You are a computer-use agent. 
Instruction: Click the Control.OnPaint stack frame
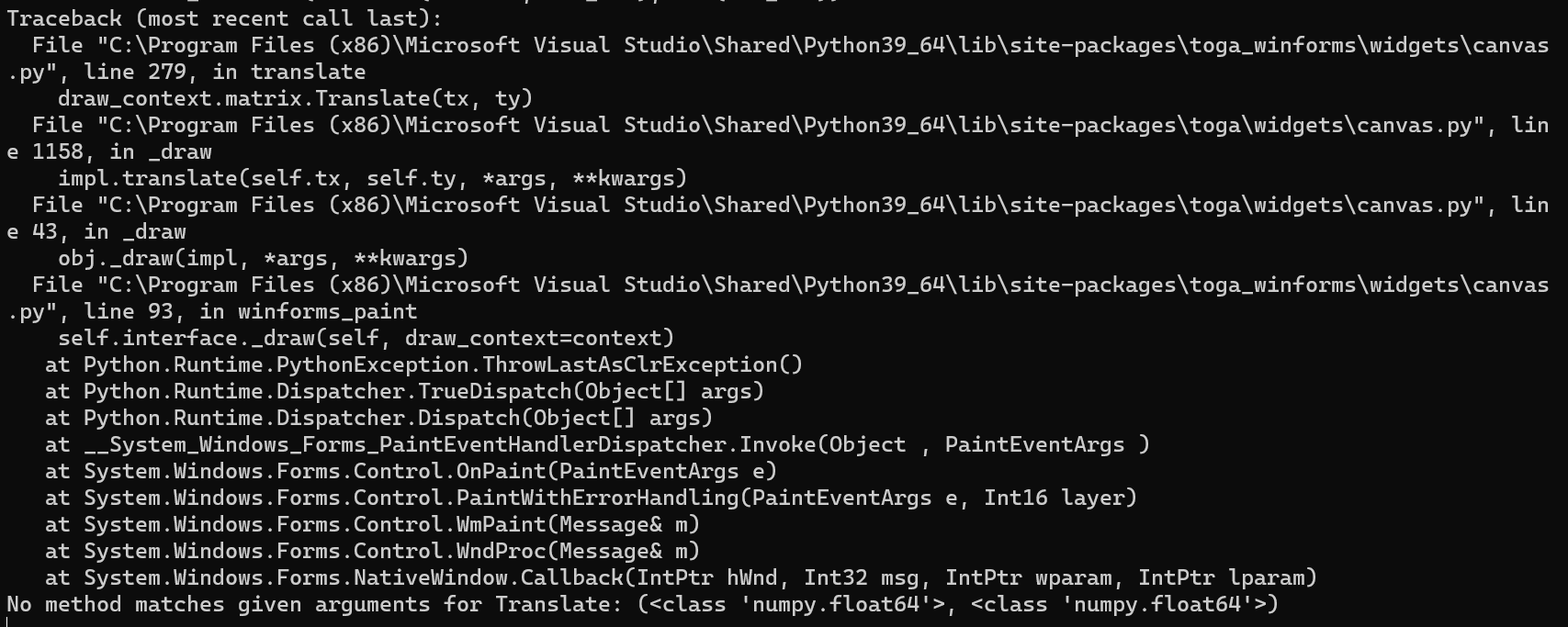coord(411,471)
